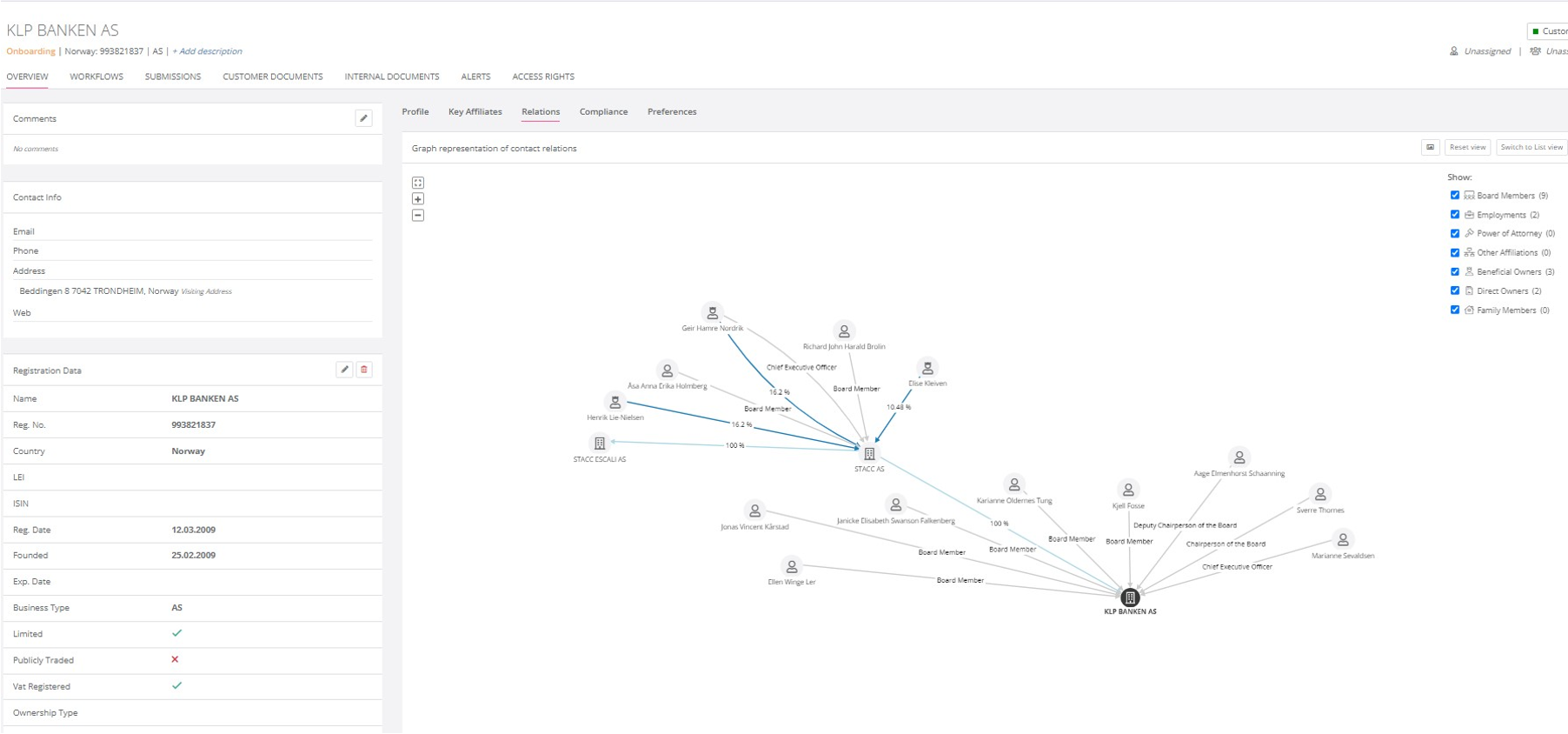Click the Onboarding status label
Image resolution: width=1568 pixels, height=734 pixels.
(30, 51)
